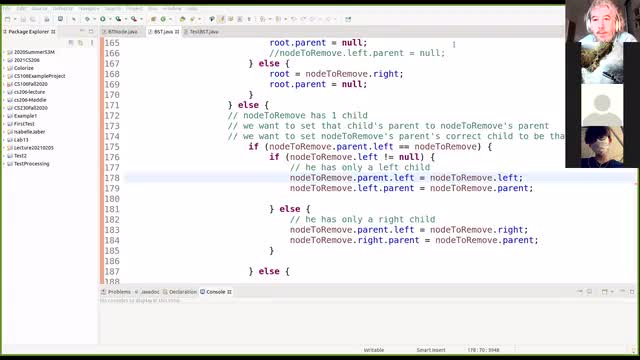640x360 pixels.
Task: Open the New wizard dropdown arrow
Action: [15, 19]
